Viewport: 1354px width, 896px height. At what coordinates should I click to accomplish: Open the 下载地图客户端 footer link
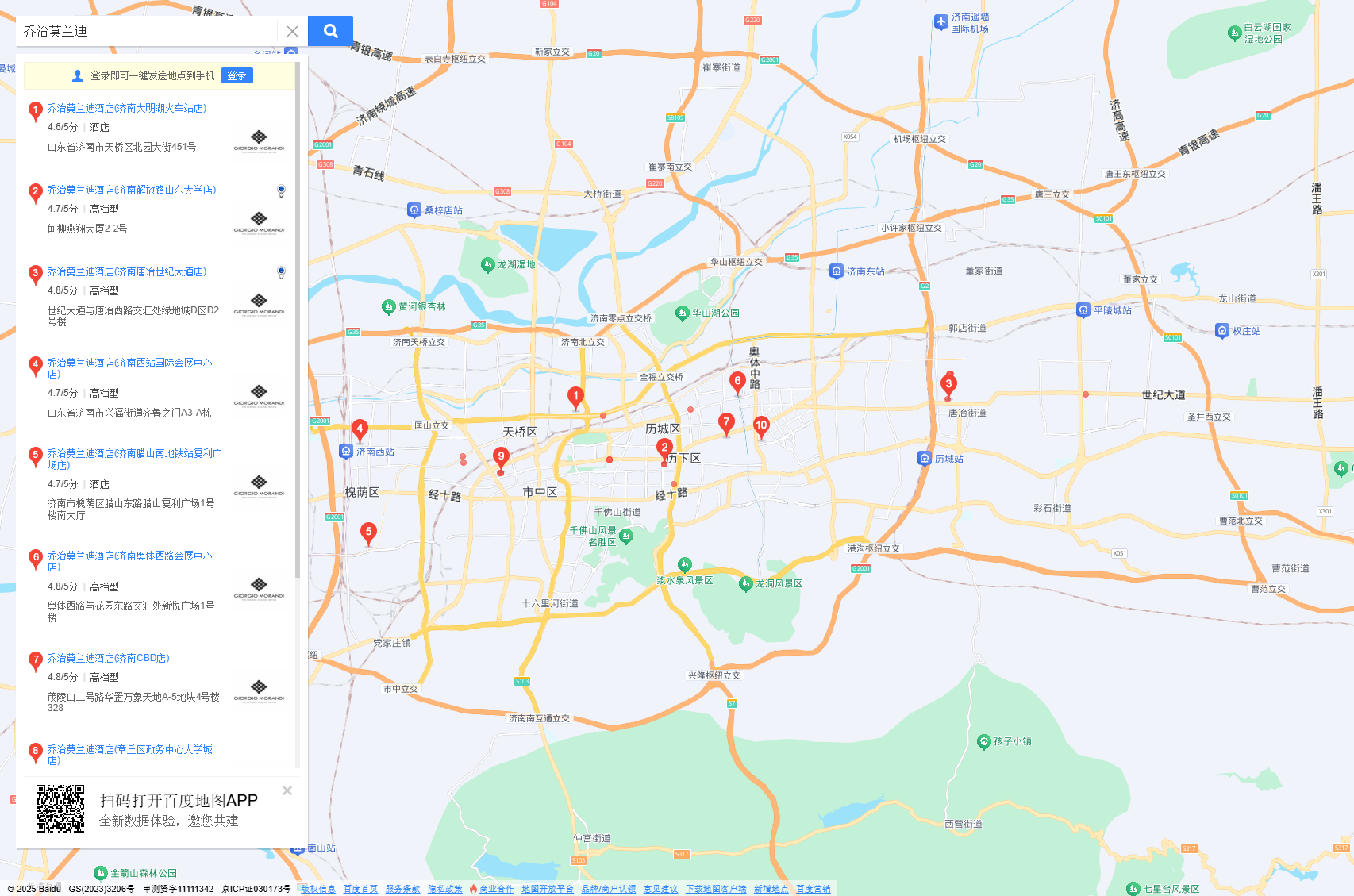716,889
